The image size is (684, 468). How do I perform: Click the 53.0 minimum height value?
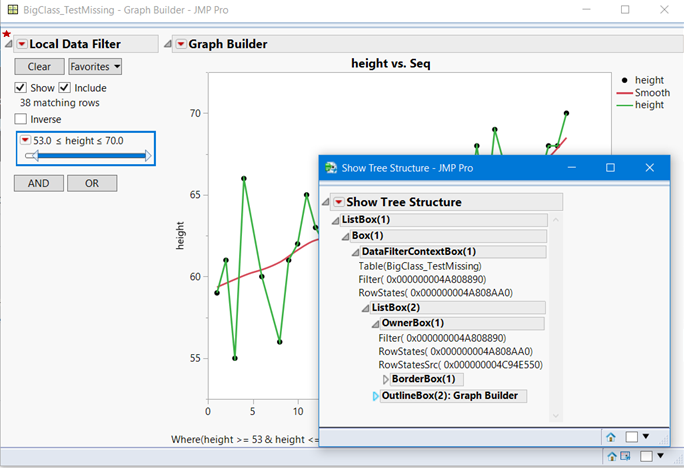click(x=42, y=140)
